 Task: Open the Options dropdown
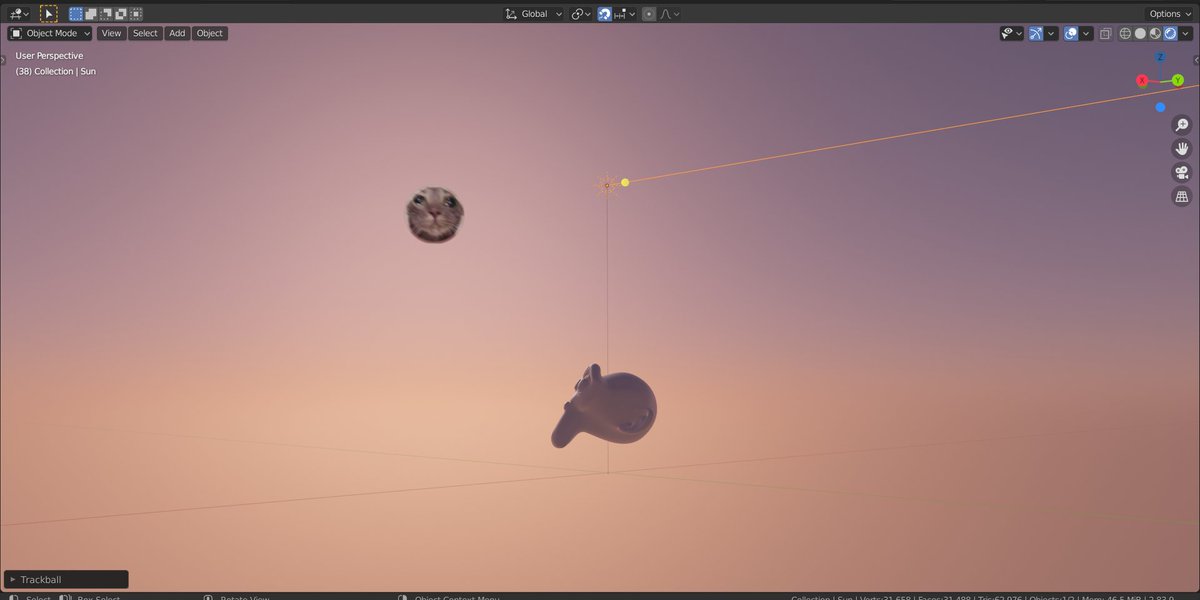point(1170,14)
